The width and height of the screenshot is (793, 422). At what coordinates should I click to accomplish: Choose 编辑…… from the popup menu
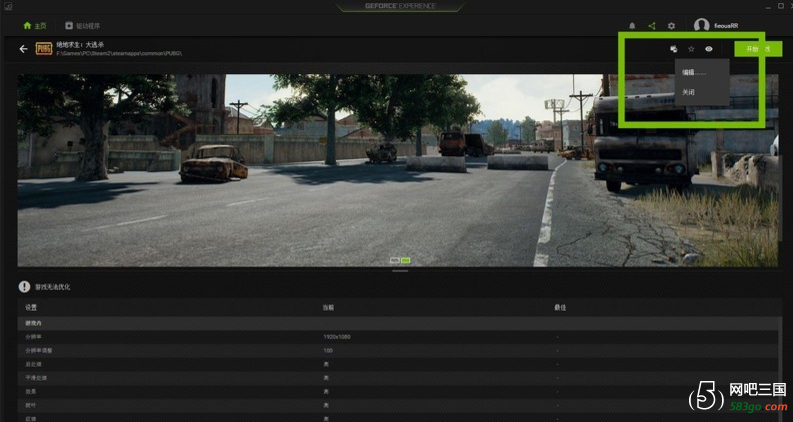pyautogui.click(x=693, y=72)
